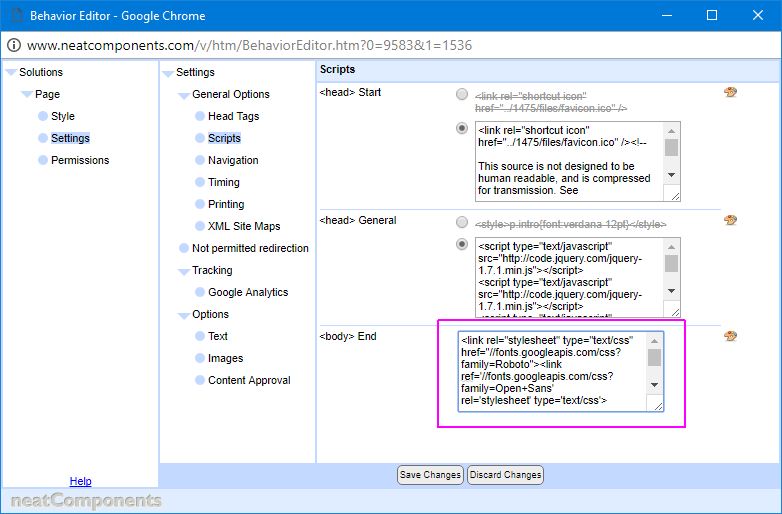Select struck-through p.intro style radio

pyautogui.click(x=462, y=222)
